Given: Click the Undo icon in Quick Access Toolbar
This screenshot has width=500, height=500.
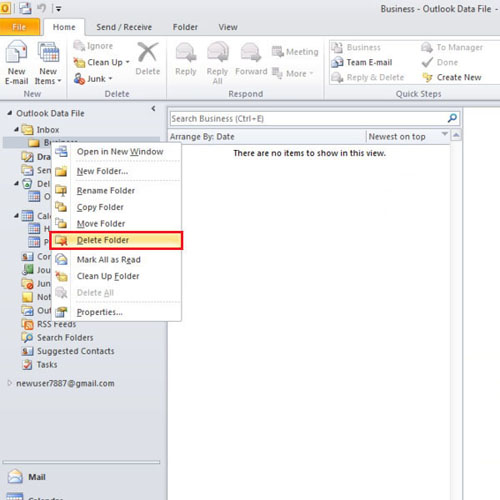Looking at the screenshot, I should tap(42, 8).
